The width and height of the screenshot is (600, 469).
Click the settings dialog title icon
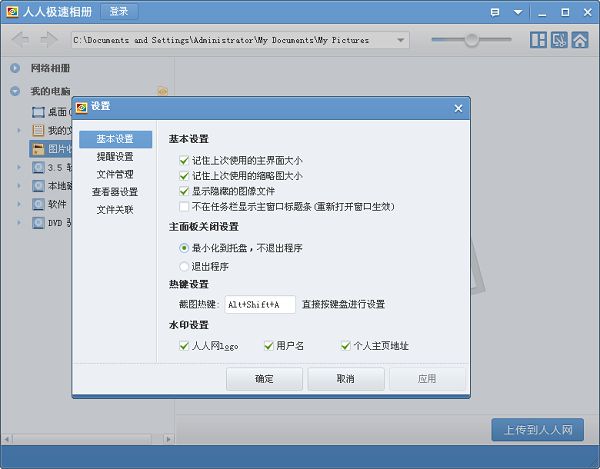(x=82, y=107)
